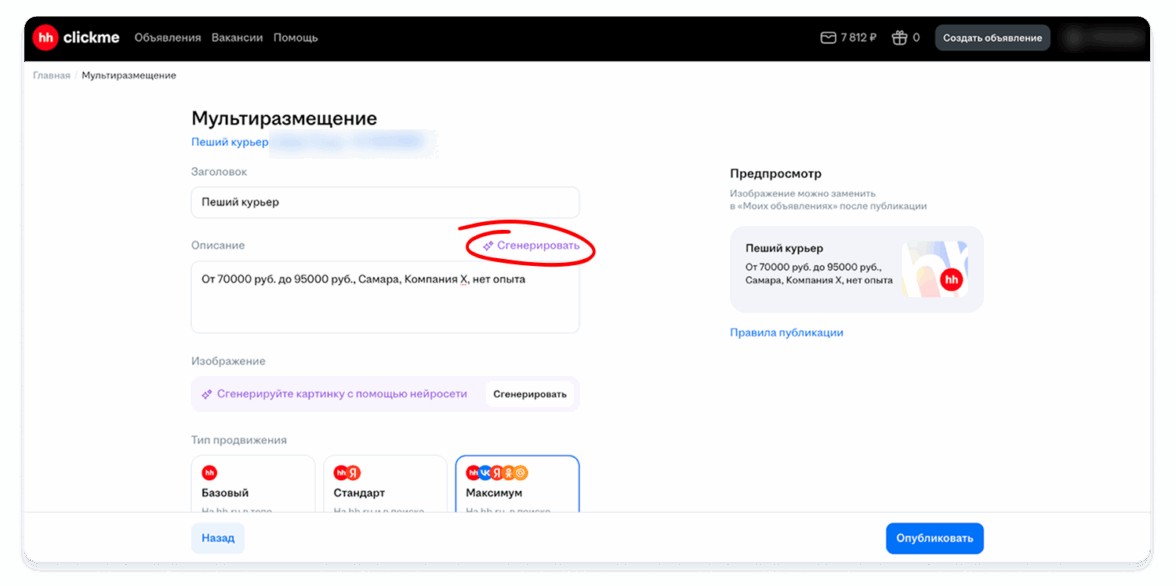Click Тип продвижения label
The image size is (1176, 586).
[238, 440]
